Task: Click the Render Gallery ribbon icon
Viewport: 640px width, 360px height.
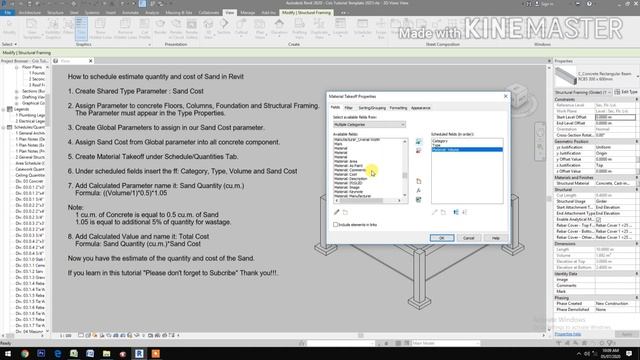Action: tap(191, 29)
